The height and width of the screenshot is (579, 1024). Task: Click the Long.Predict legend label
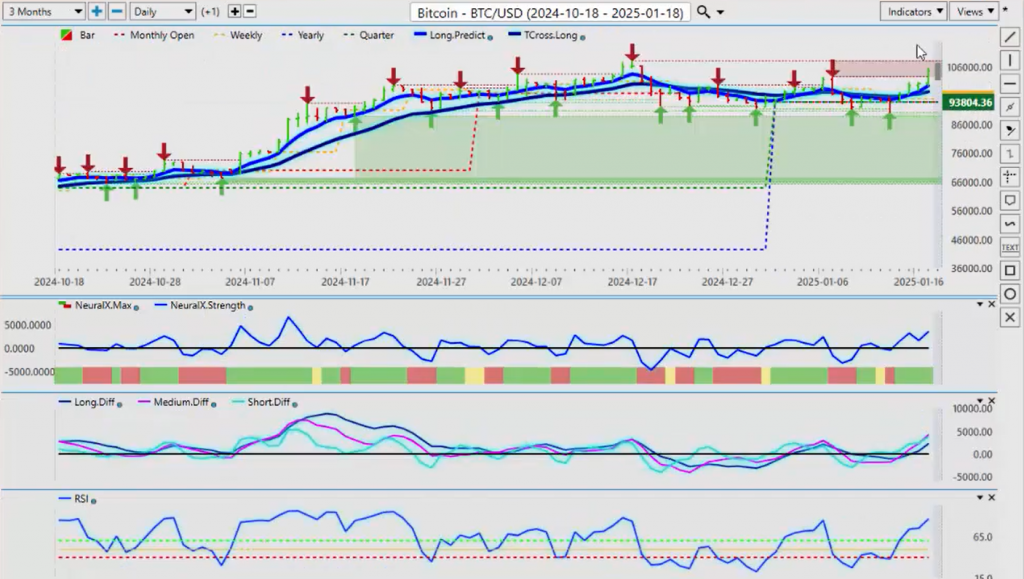point(457,35)
